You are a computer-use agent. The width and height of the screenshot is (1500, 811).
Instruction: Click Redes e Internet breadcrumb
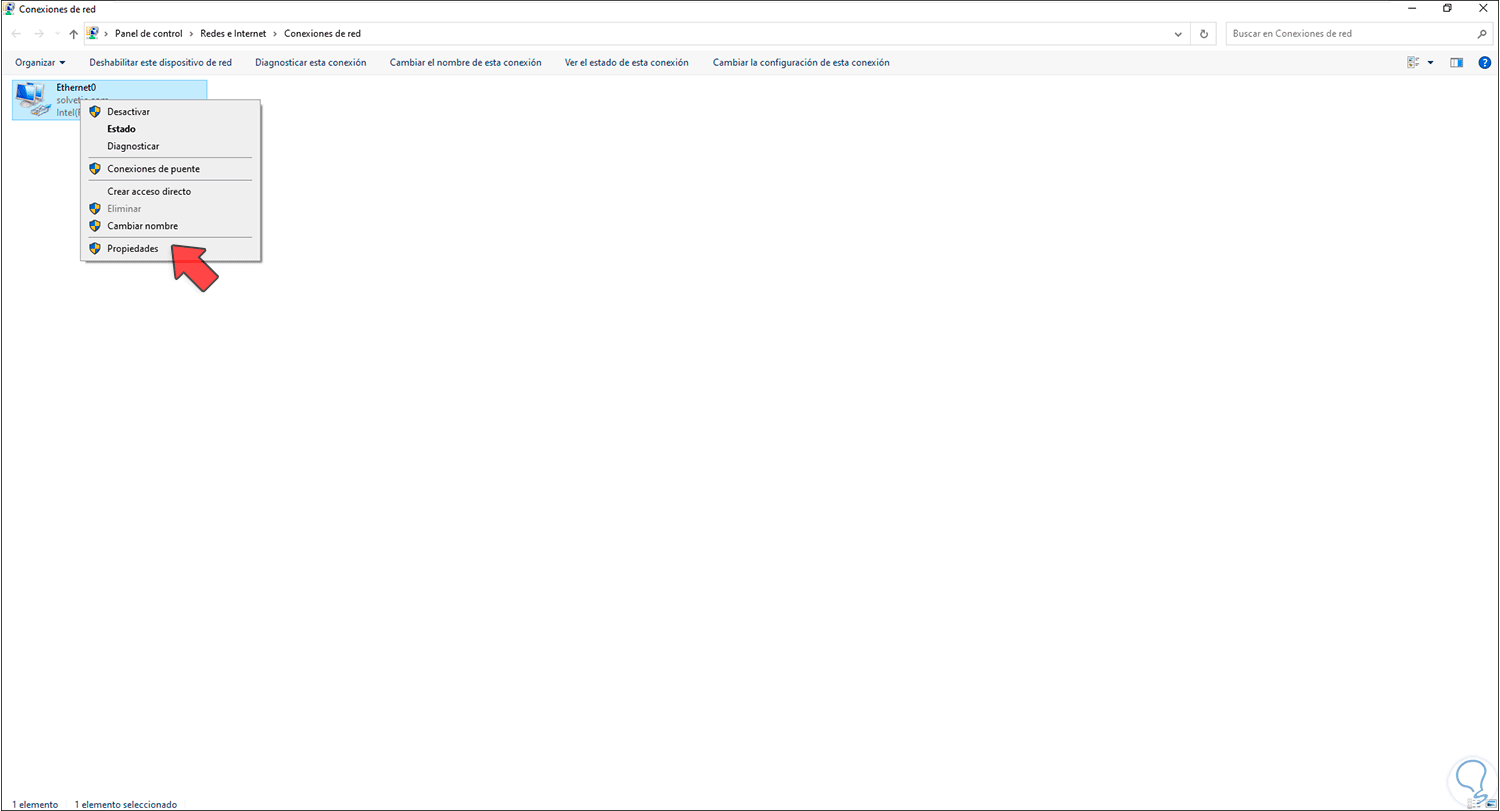pos(234,34)
